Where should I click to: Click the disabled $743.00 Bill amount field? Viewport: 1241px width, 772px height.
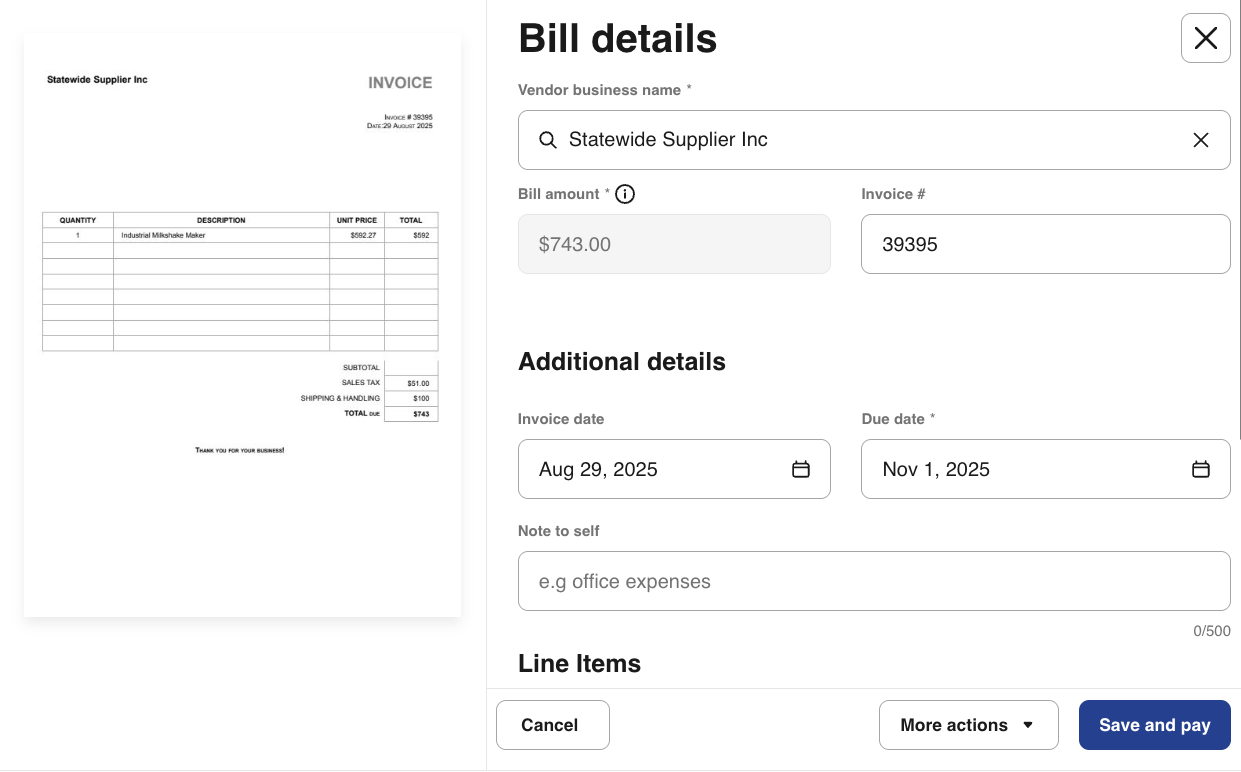coord(673,244)
